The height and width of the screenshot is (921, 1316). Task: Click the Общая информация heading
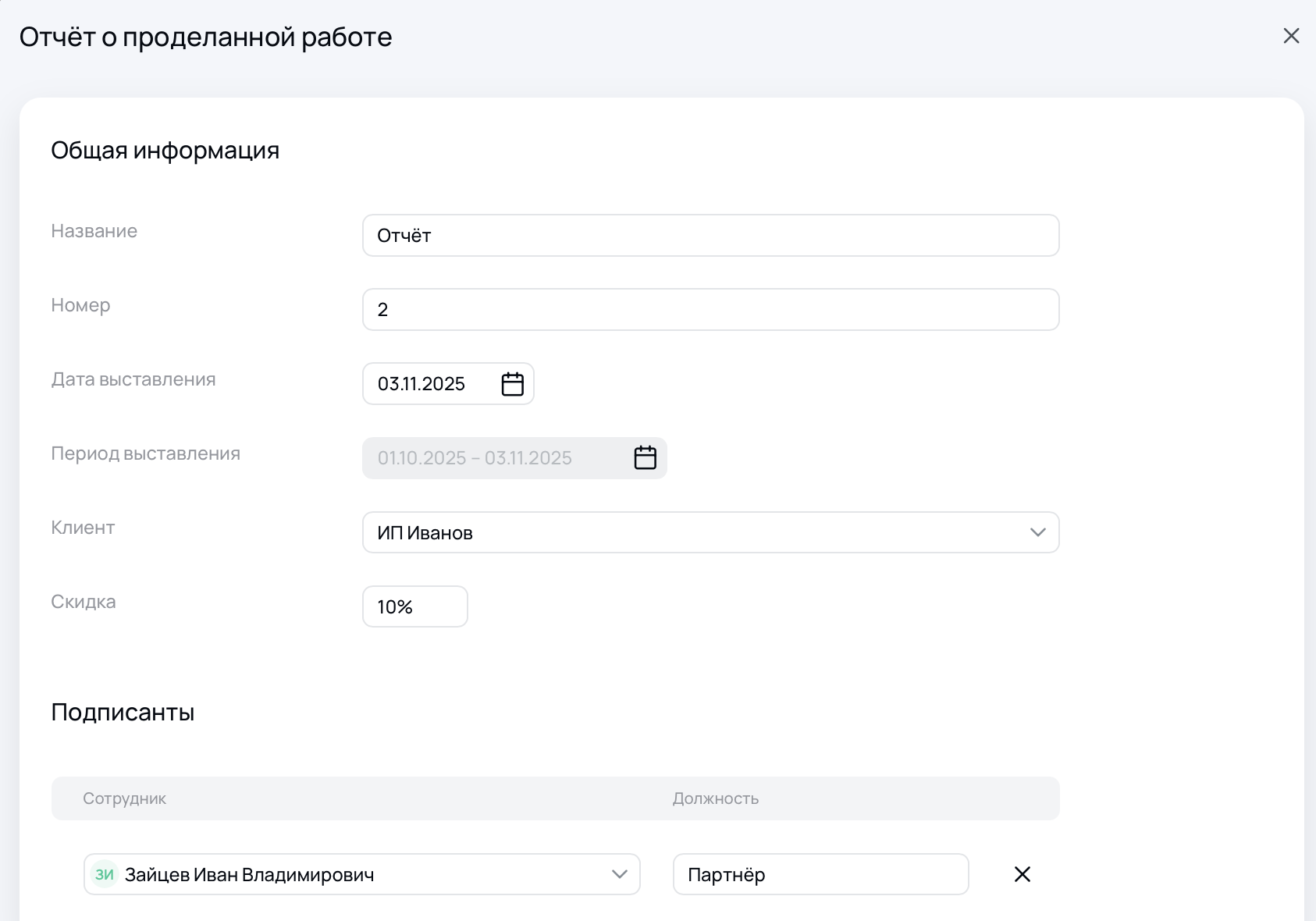(165, 151)
